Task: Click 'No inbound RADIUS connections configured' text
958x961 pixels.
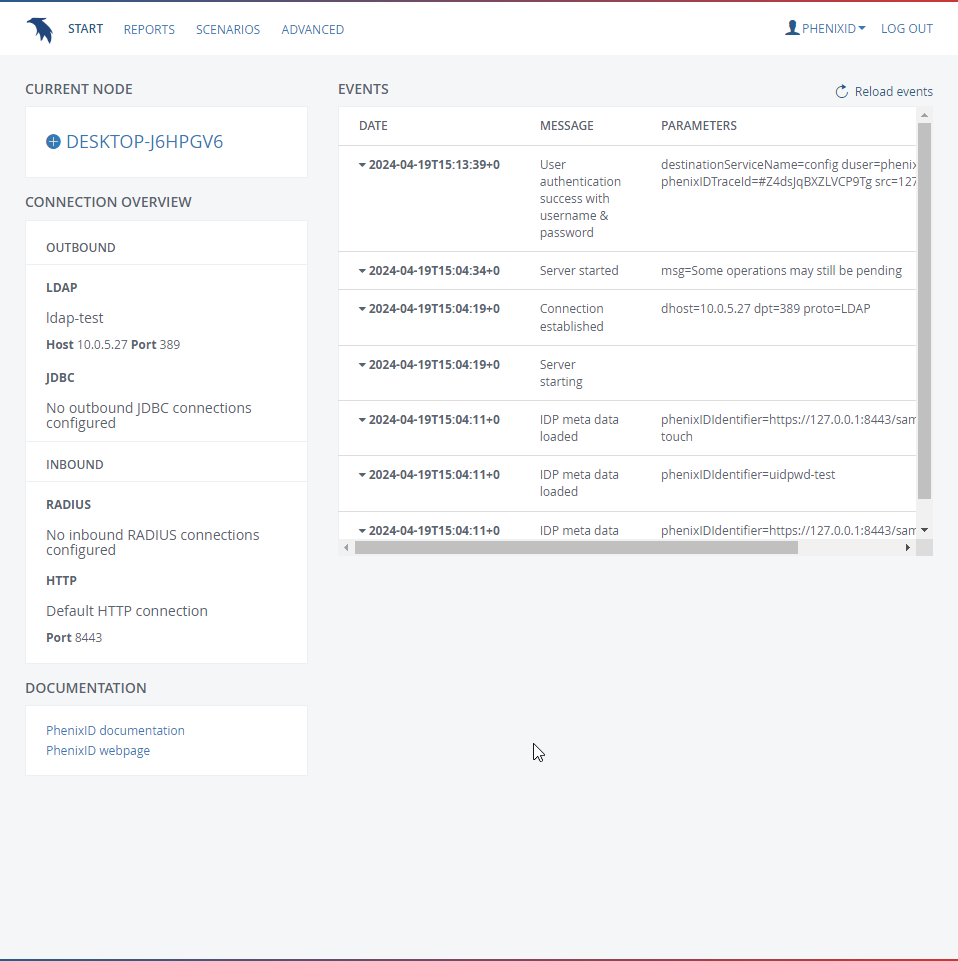Action: click(153, 542)
